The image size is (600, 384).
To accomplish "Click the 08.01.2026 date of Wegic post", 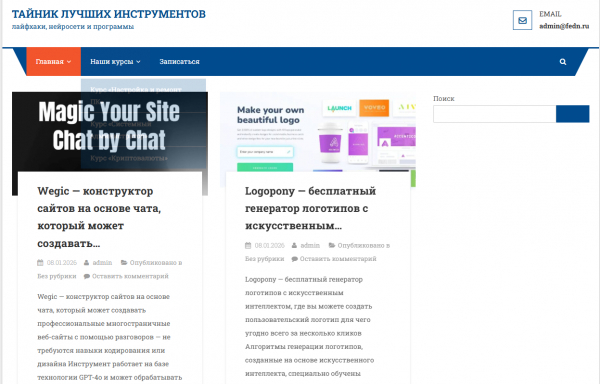I will [x=62, y=263].
